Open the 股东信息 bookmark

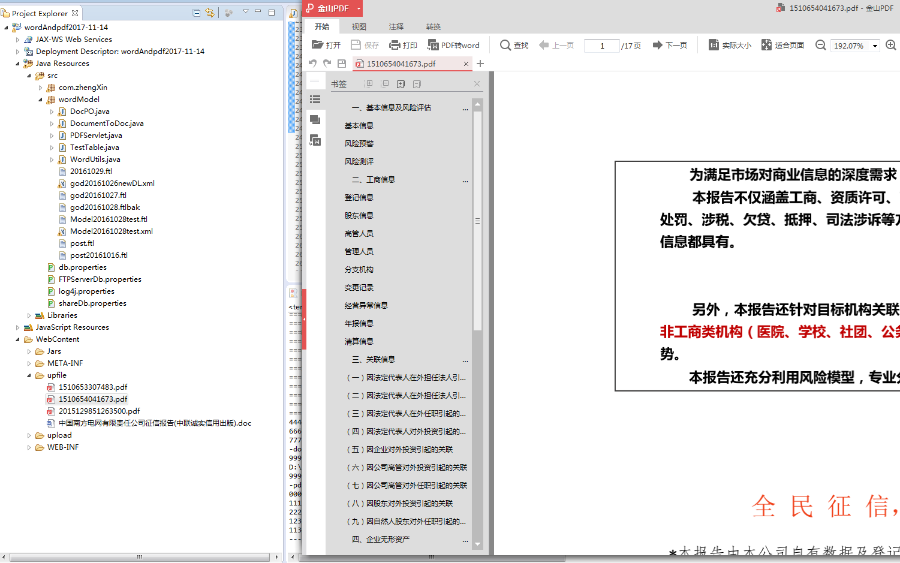(x=359, y=215)
